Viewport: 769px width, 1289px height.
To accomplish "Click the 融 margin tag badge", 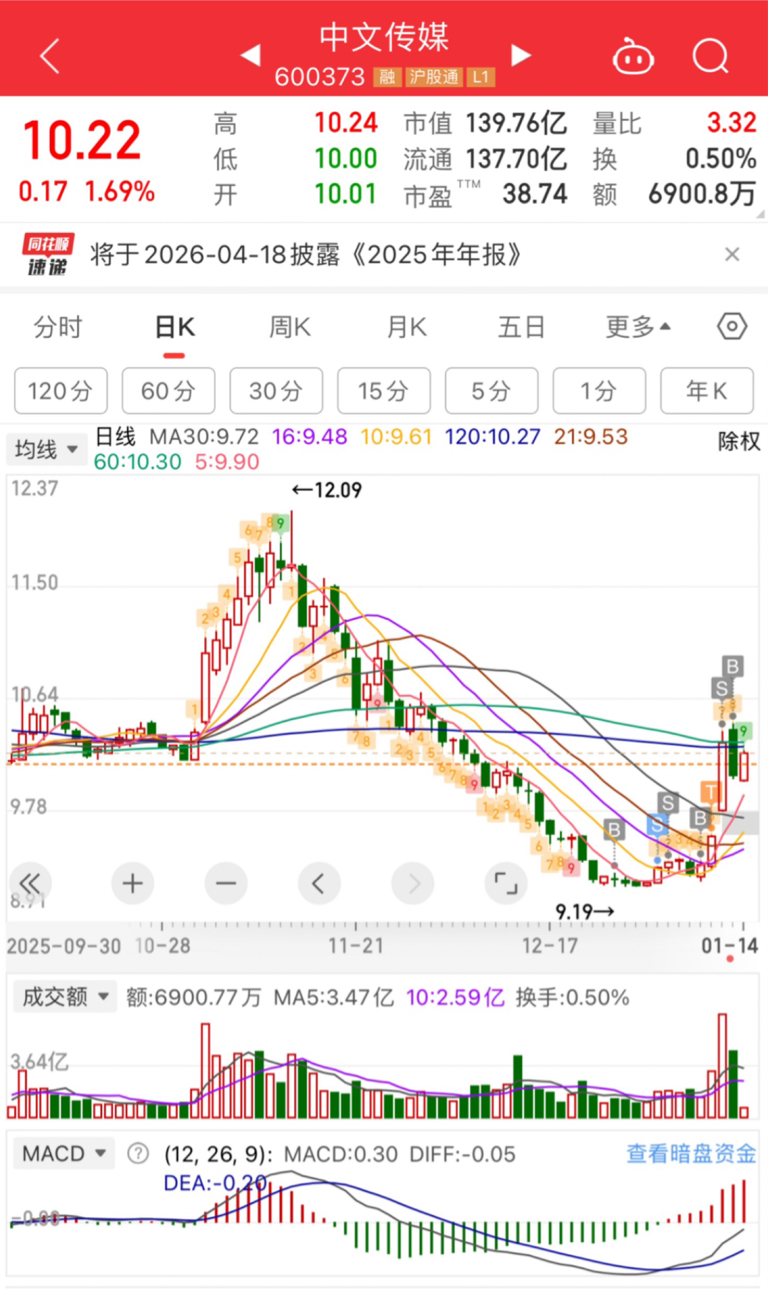I will 386,78.
